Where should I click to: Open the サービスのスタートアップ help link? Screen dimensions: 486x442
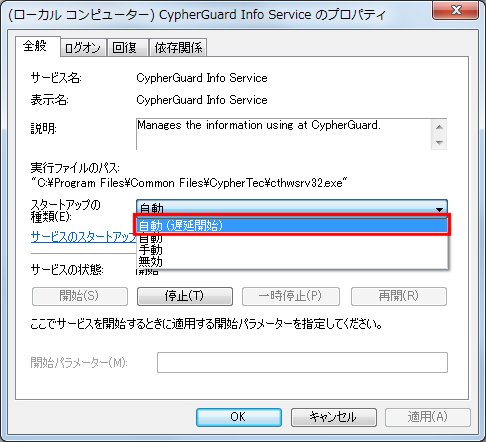coord(84,237)
